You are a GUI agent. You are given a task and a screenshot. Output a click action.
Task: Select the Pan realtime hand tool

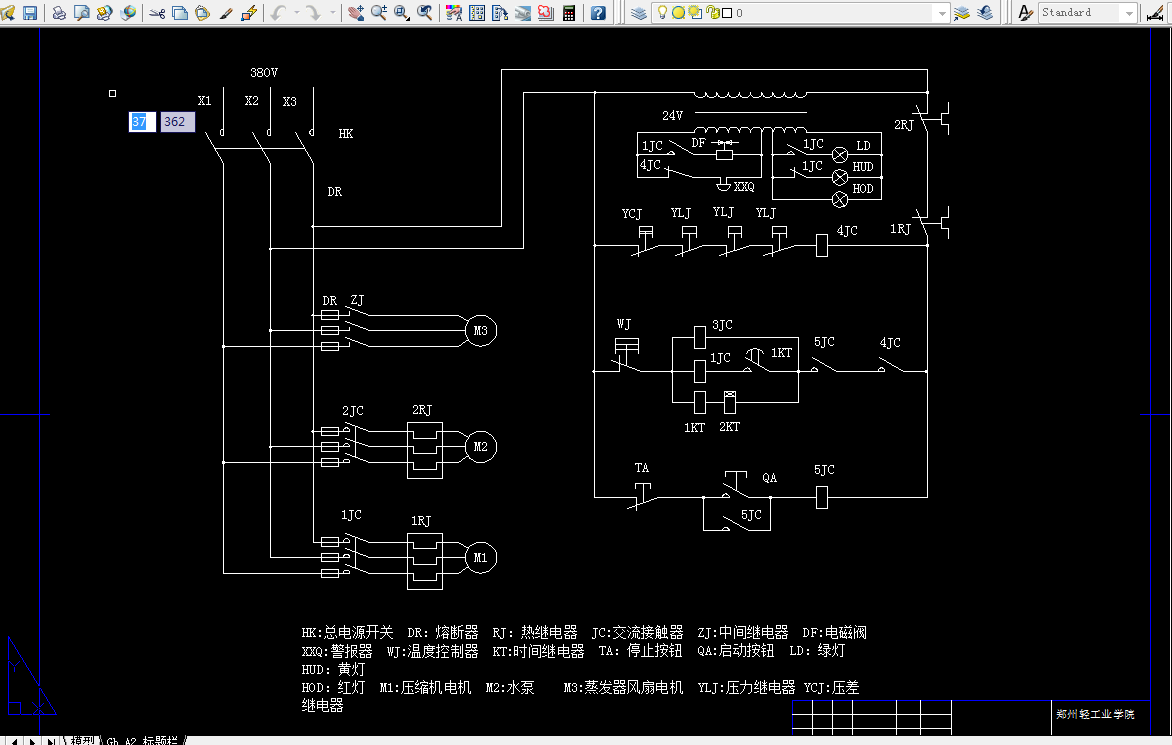click(x=356, y=13)
